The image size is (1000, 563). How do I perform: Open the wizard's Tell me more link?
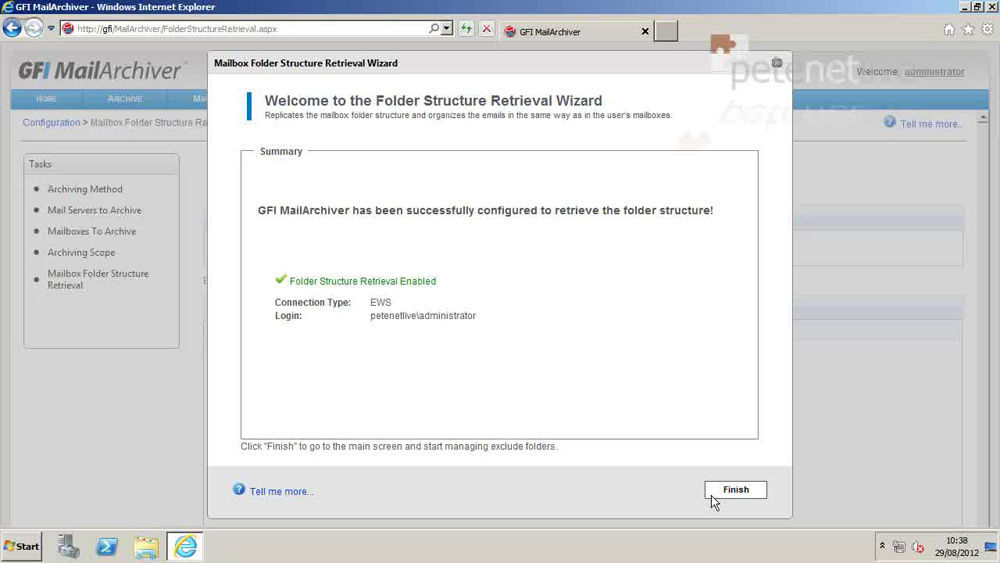(281, 492)
